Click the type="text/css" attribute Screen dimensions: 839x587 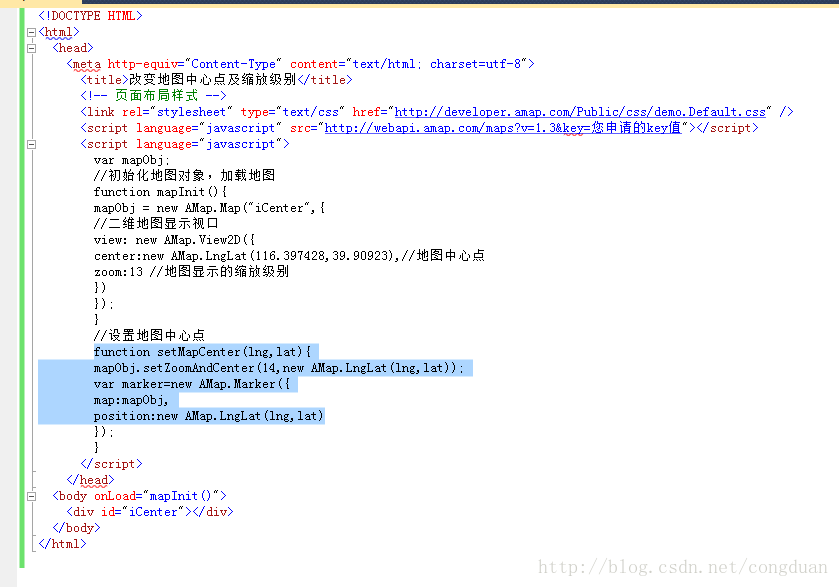[x=292, y=112]
